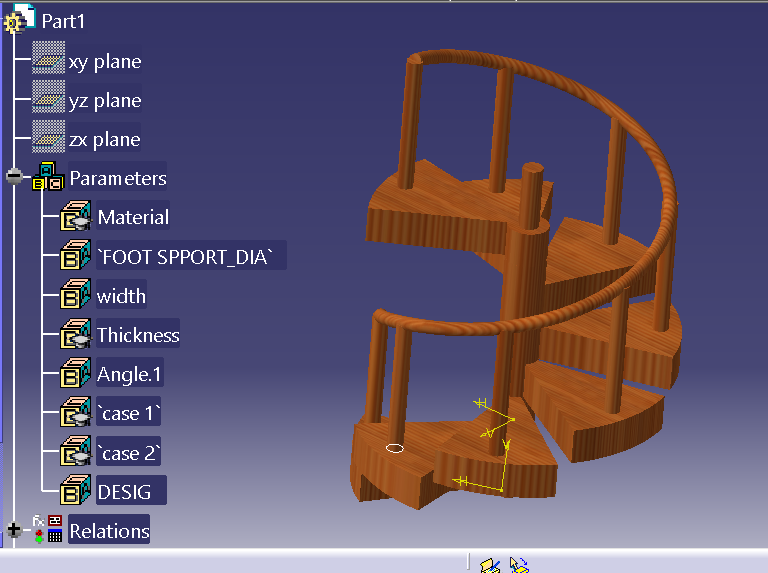The image size is (768, 573).
Task: Select the `case 2` parameter label
Action: tap(129, 453)
